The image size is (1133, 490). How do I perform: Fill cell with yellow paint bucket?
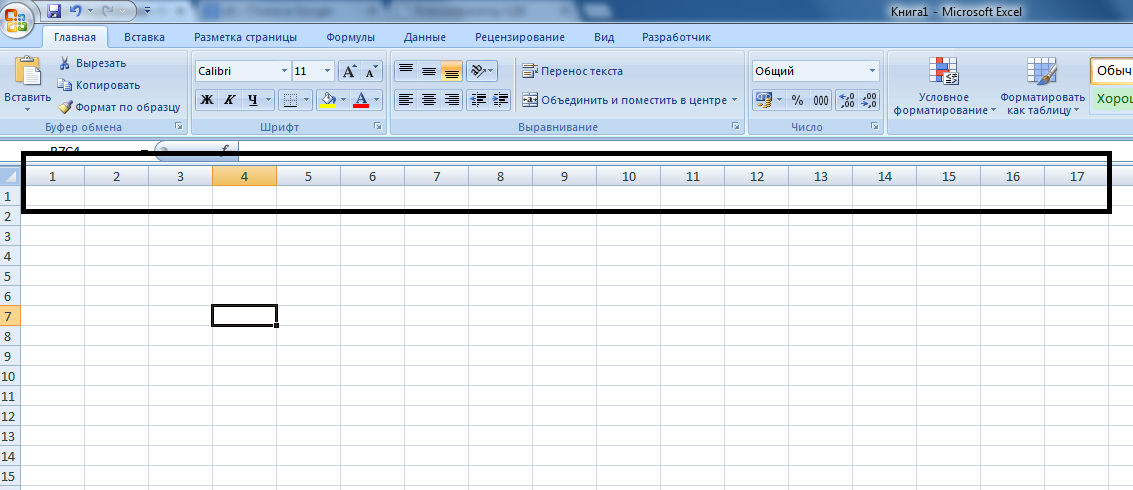coord(327,100)
